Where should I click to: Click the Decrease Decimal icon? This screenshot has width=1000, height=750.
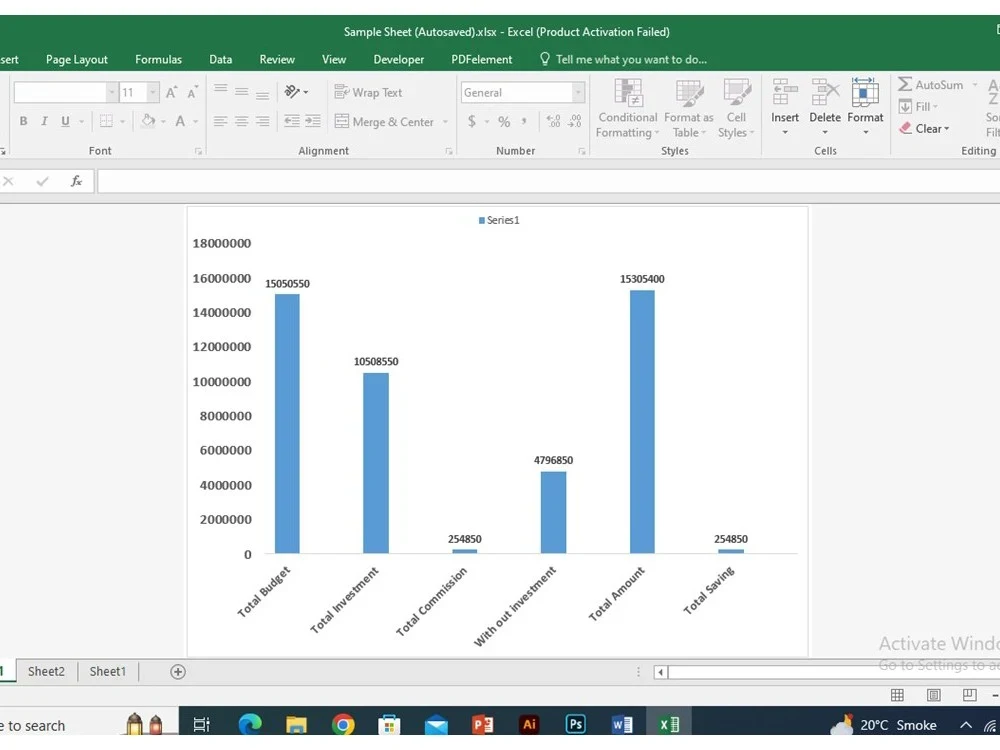(575, 121)
